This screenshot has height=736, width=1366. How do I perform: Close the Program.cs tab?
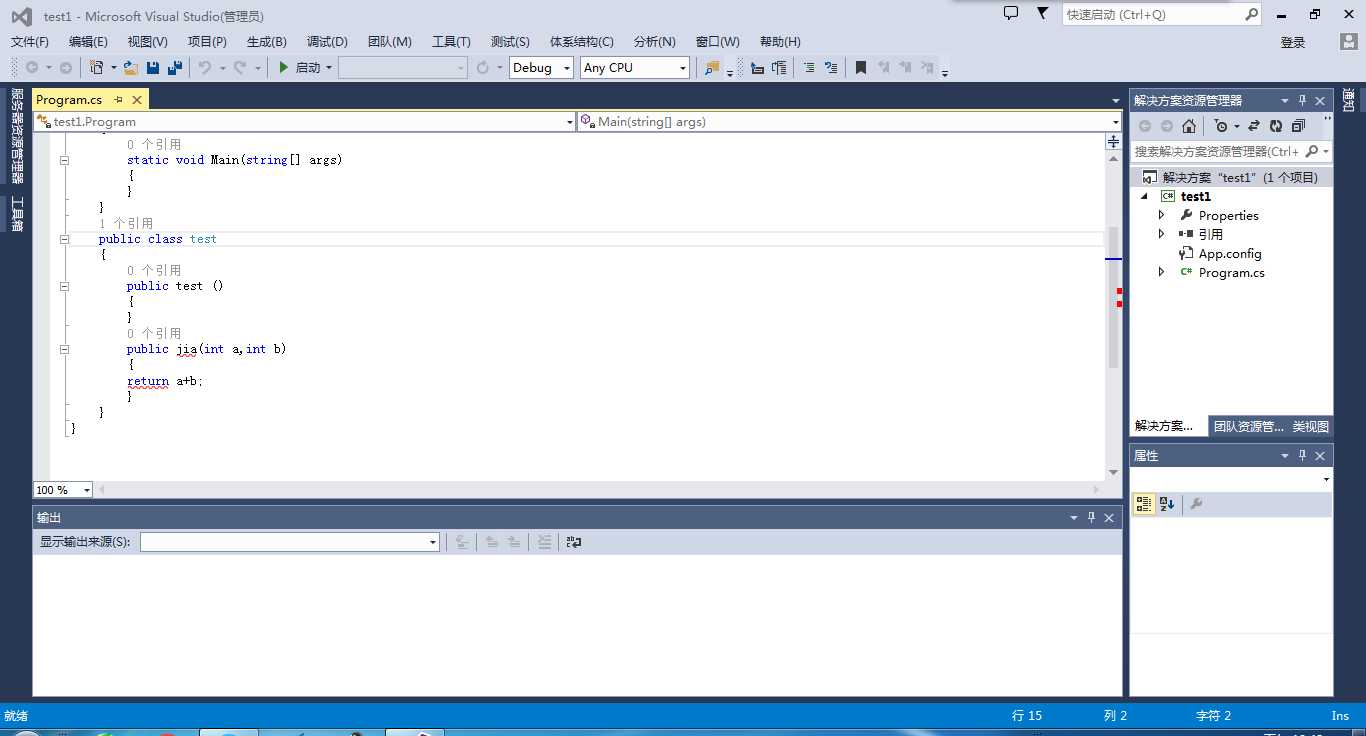click(x=137, y=99)
